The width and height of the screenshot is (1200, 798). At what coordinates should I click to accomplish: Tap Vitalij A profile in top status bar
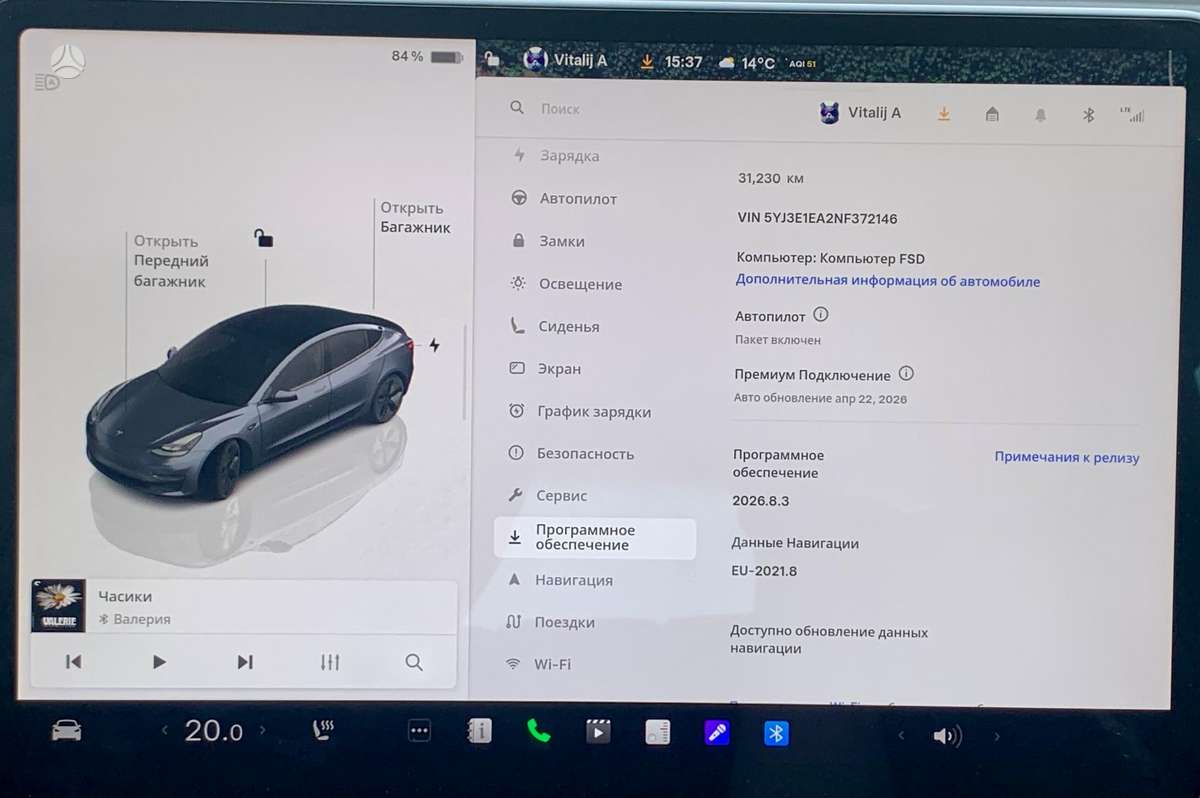[x=565, y=60]
